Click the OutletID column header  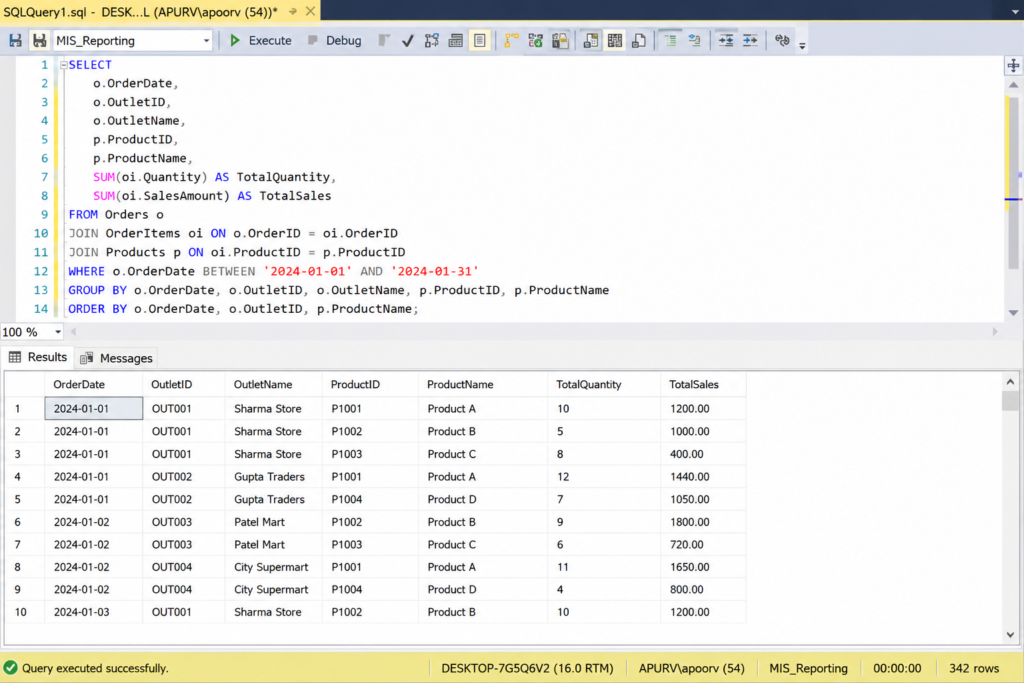click(x=184, y=385)
